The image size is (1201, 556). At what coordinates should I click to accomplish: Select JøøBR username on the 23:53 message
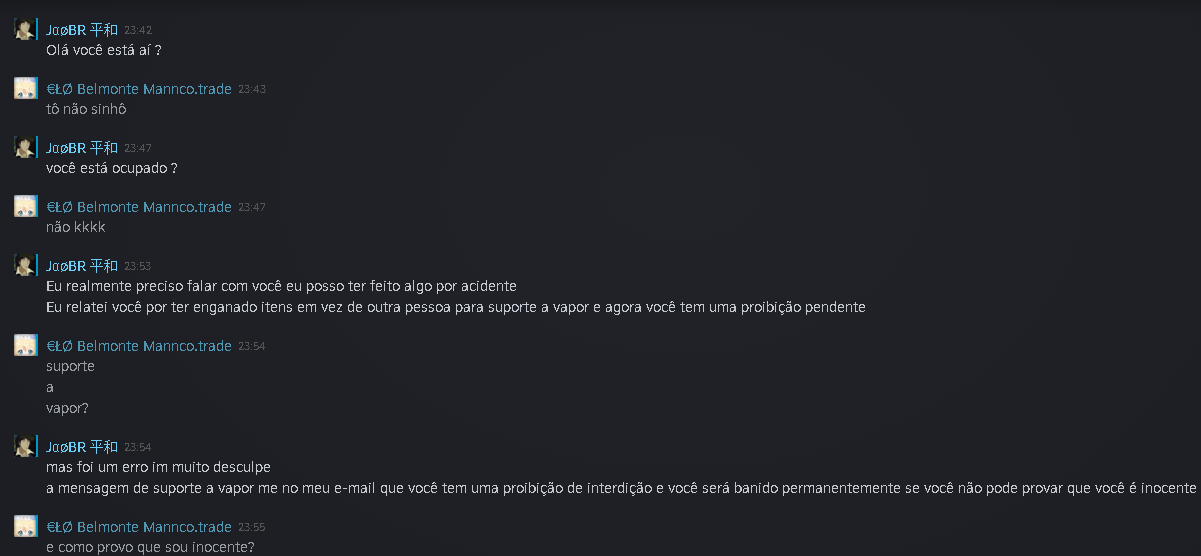82,266
